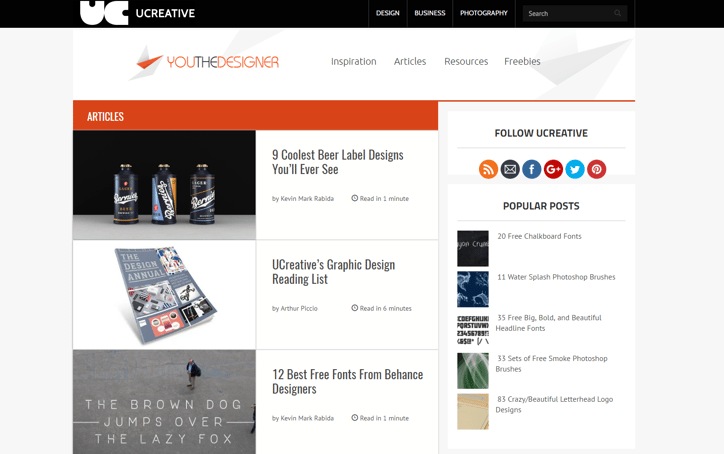Go to the Freebies section
The height and width of the screenshot is (454, 724).
[522, 61]
